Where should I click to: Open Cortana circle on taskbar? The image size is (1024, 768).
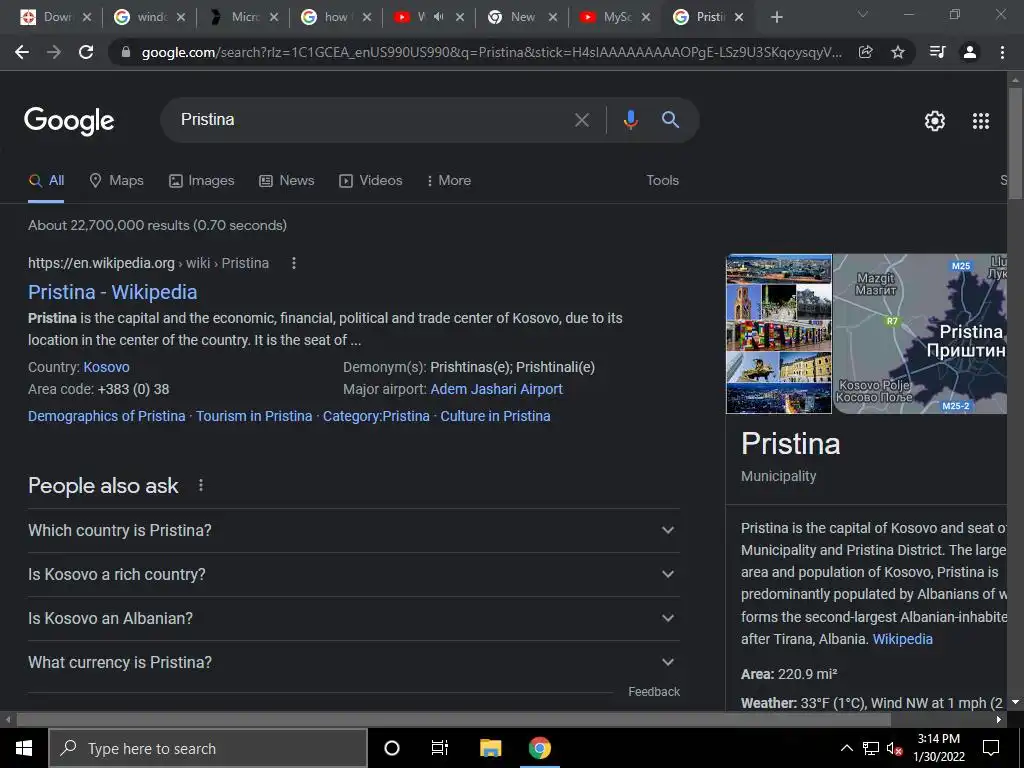(x=392, y=748)
